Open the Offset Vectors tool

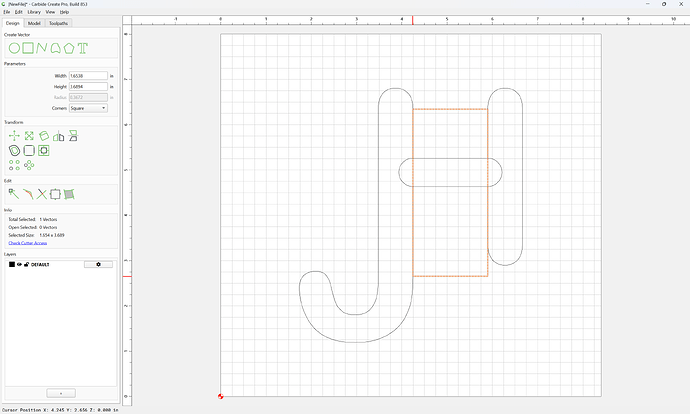point(14,150)
